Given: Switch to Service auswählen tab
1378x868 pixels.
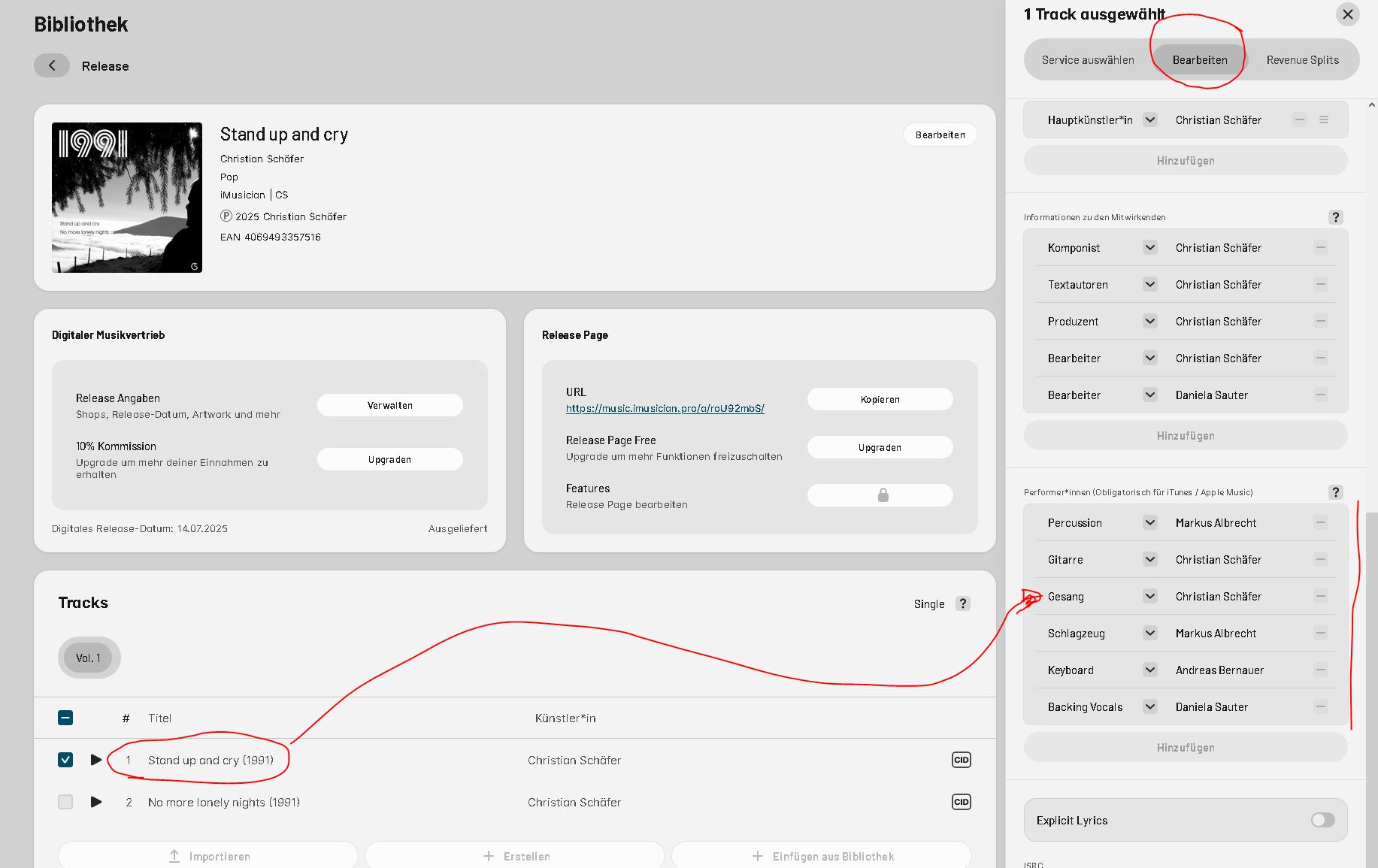Looking at the screenshot, I should tap(1087, 60).
